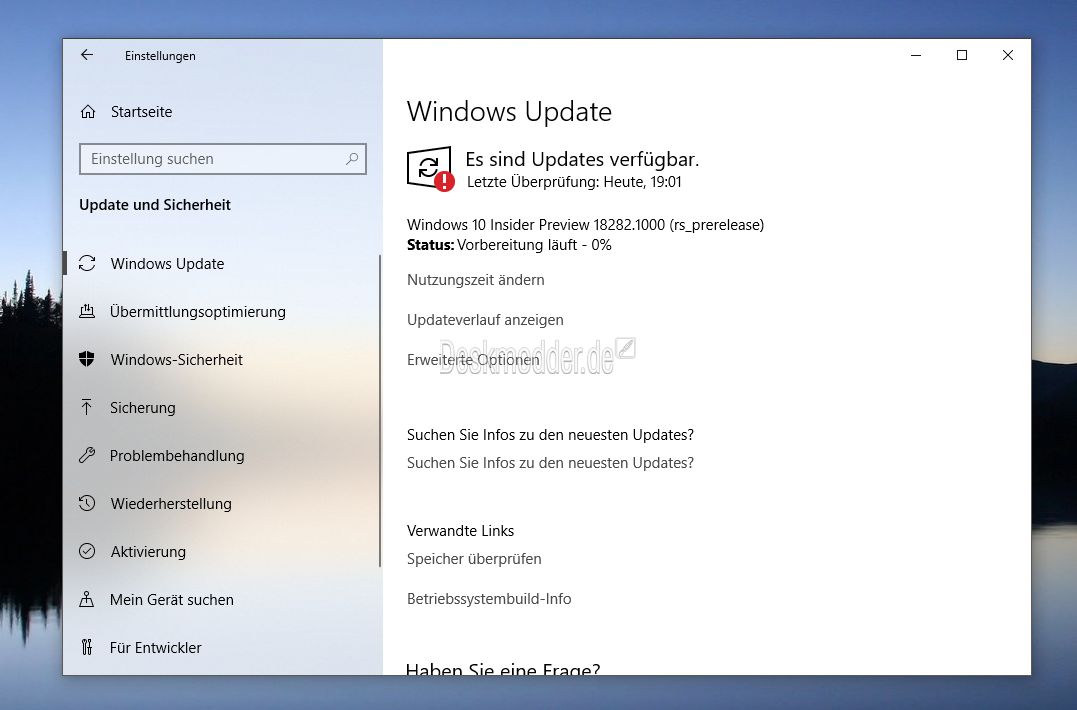The height and width of the screenshot is (710, 1077).
Task: Click the Übermittlungsoptimierung sidebar icon
Action: (x=87, y=312)
